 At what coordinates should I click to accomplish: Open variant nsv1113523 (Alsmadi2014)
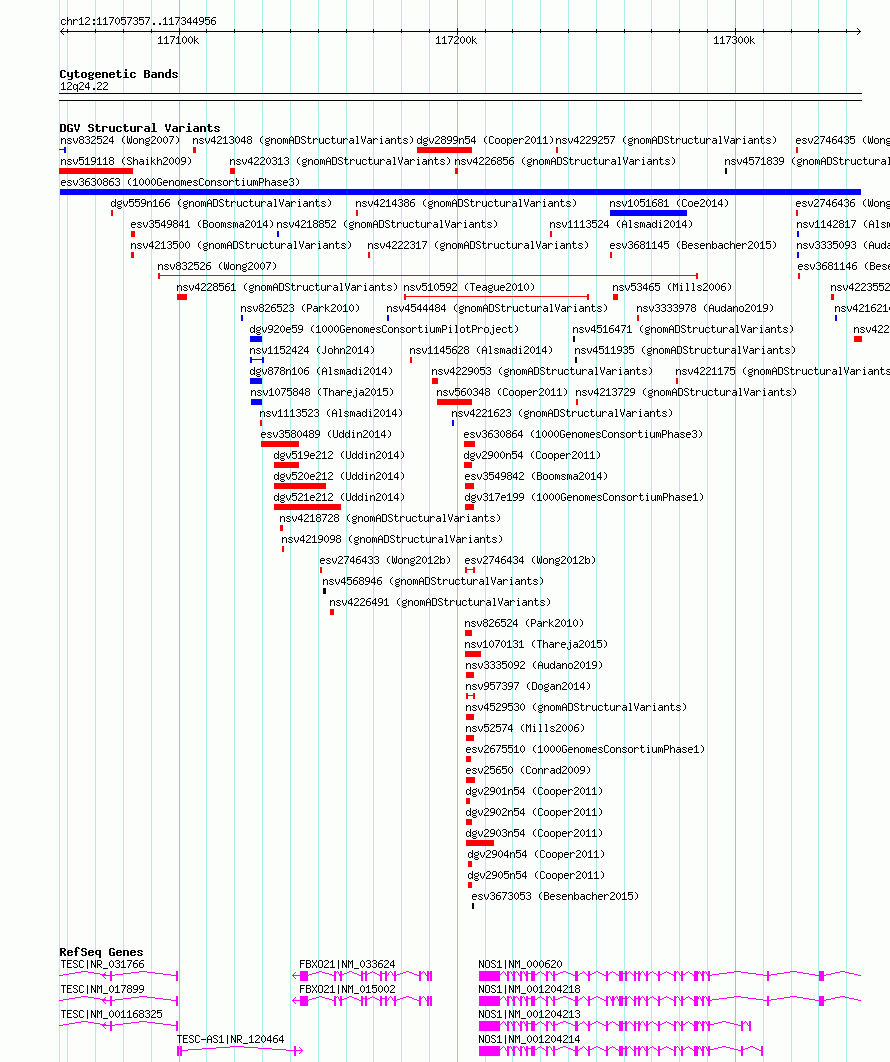click(x=331, y=413)
